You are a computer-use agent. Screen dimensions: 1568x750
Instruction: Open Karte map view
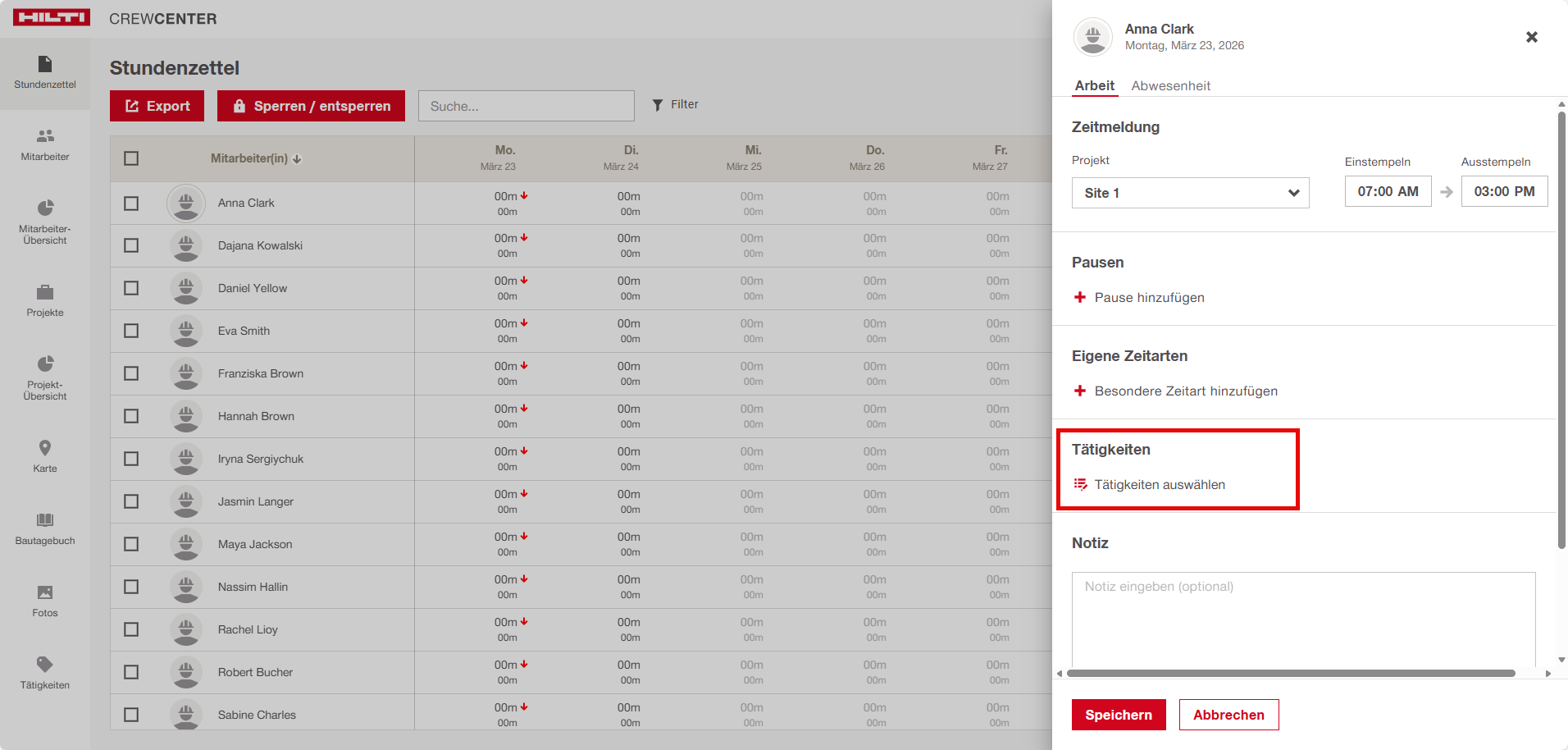(45, 455)
